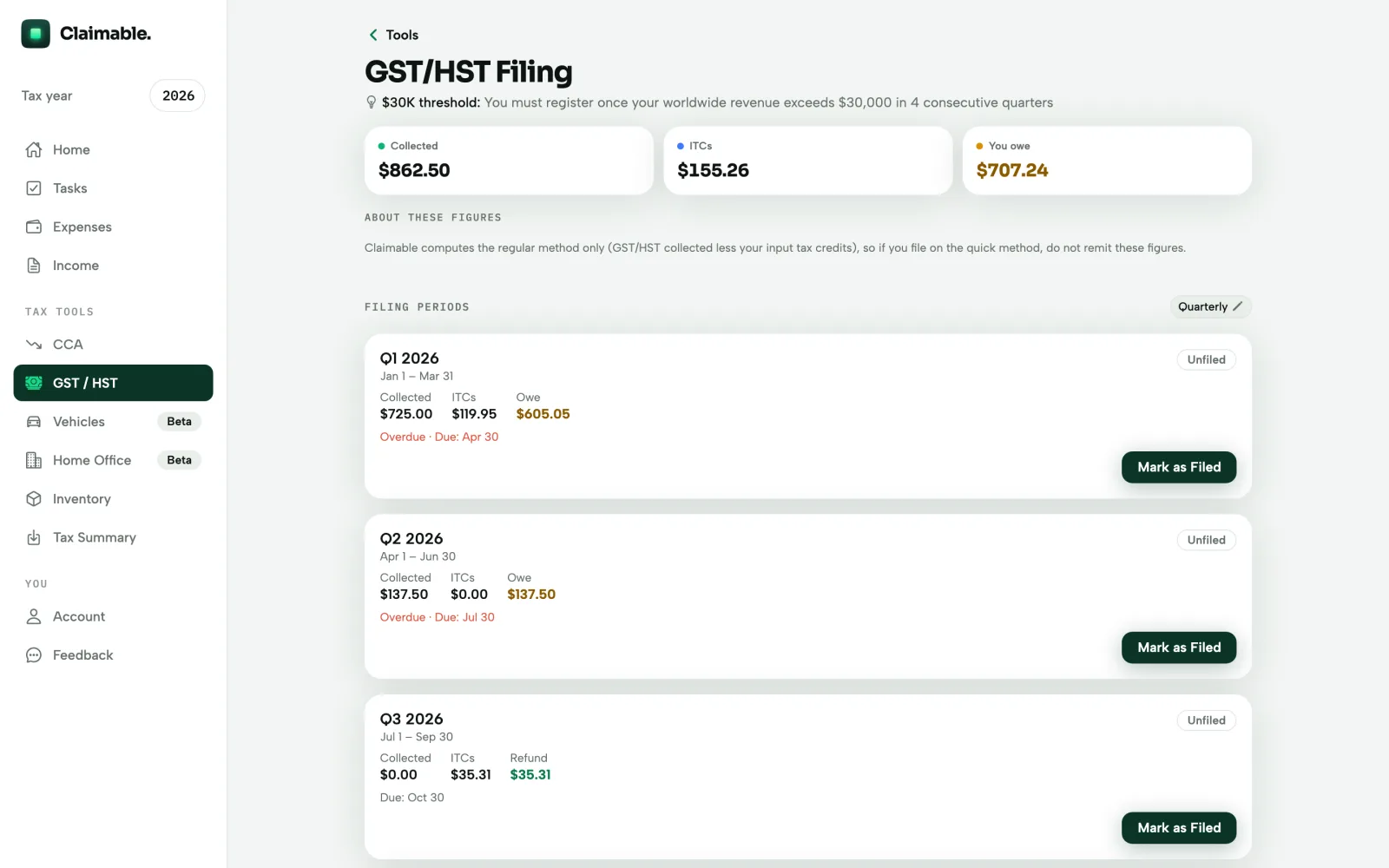
Task: Open the Vehicles car icon
Action: tap(34, 422)
